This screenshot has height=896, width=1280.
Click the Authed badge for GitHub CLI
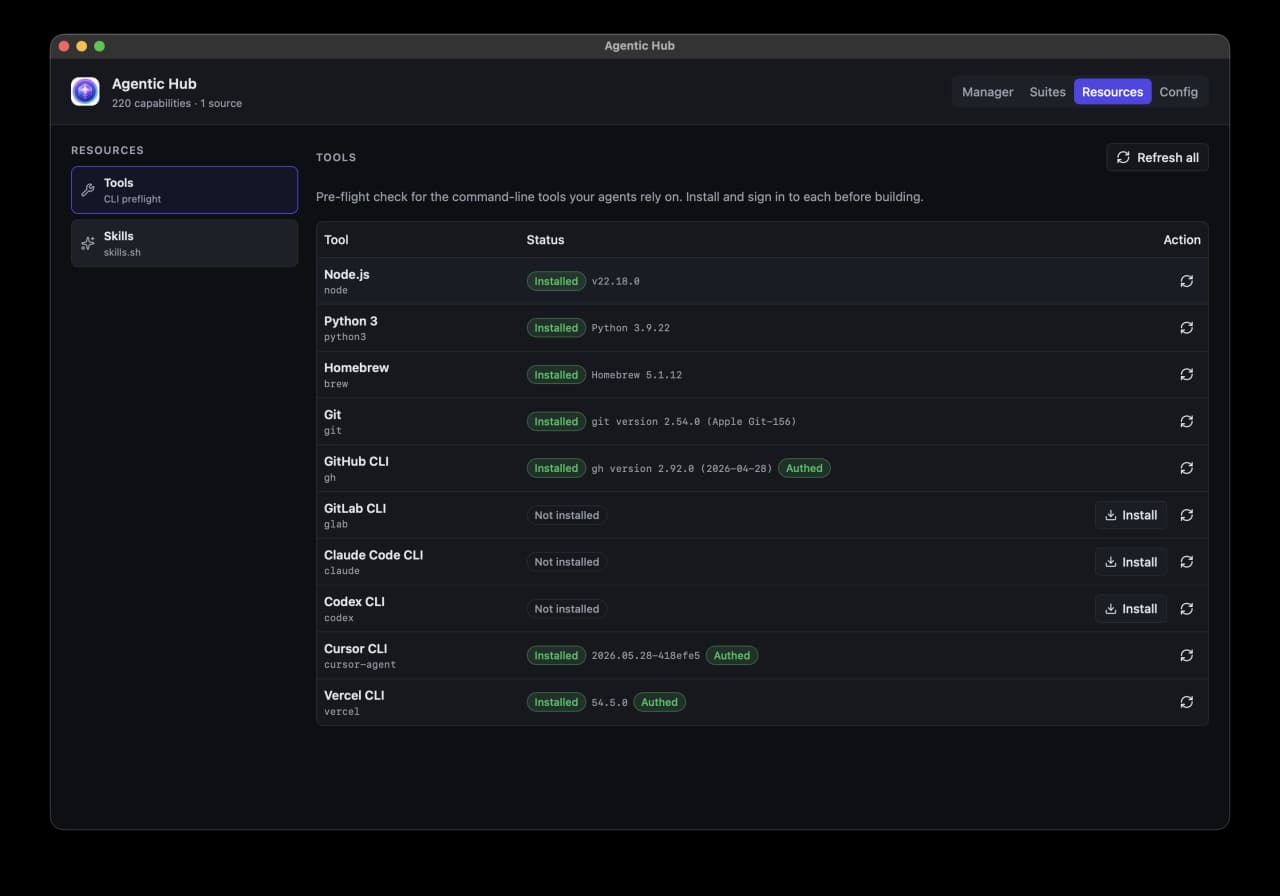coord(804,468)
